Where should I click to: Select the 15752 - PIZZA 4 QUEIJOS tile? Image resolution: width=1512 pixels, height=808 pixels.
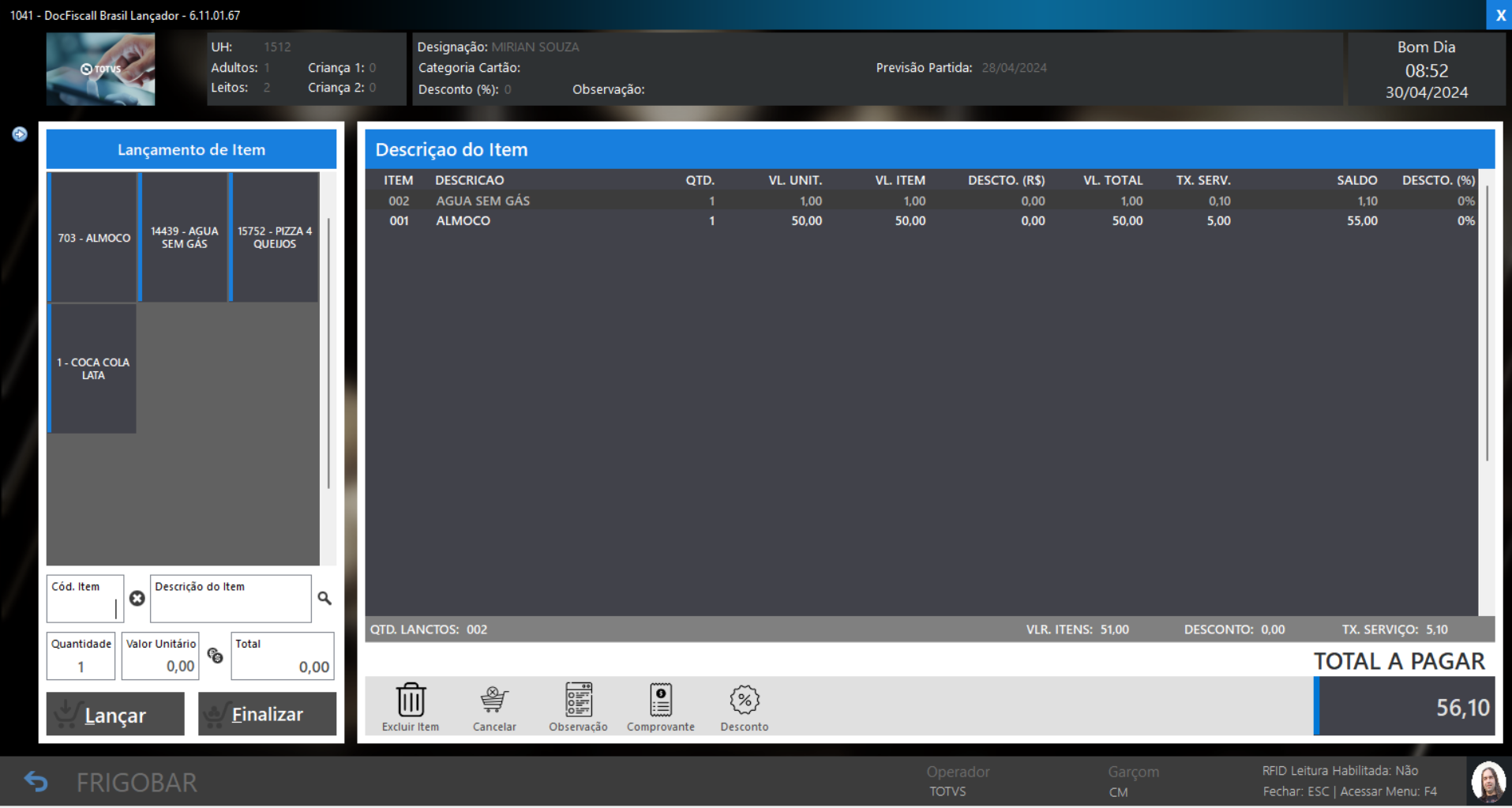tap(274, 237)
